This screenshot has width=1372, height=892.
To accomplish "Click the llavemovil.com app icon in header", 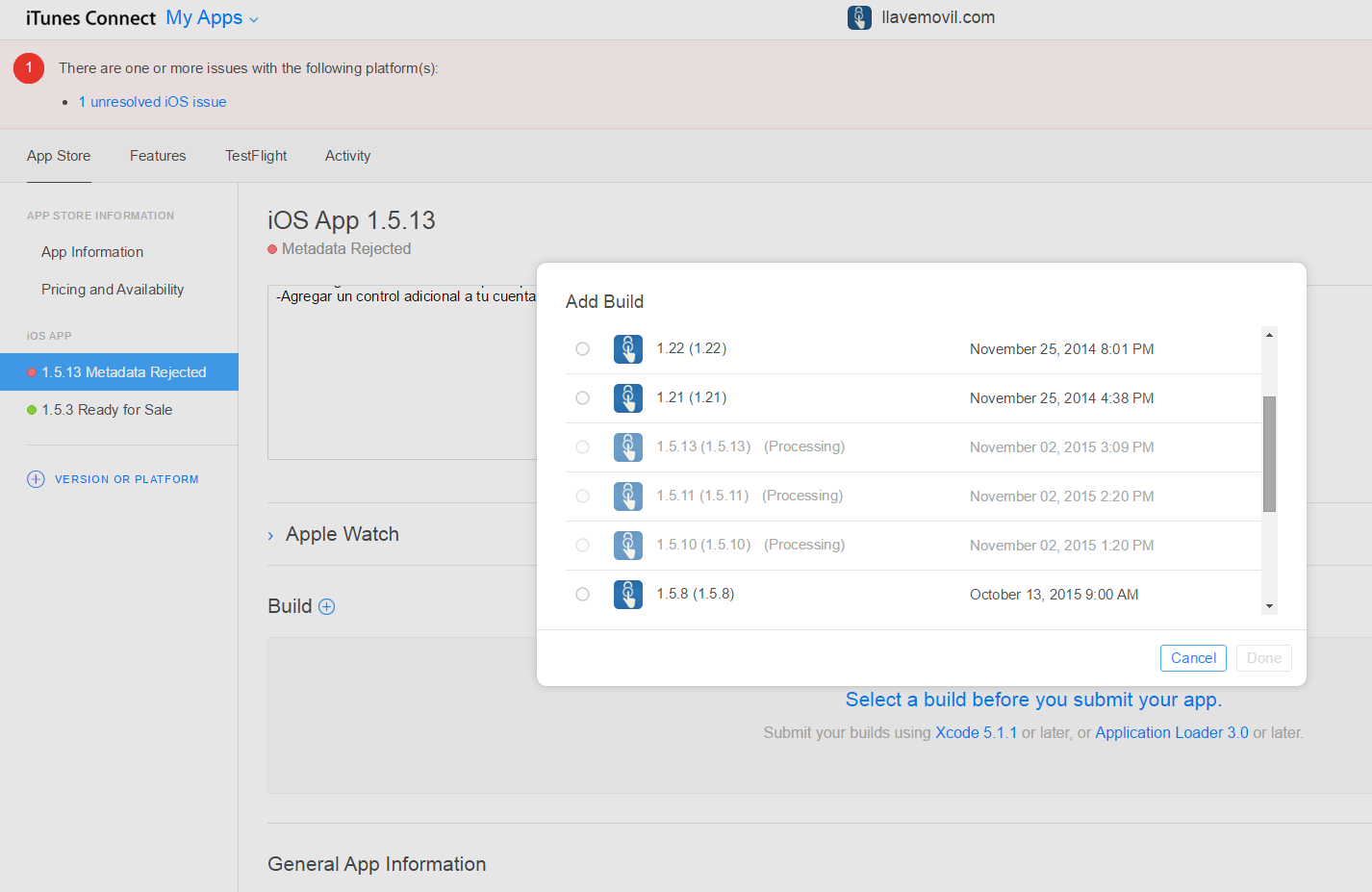I will pos(859,17).
